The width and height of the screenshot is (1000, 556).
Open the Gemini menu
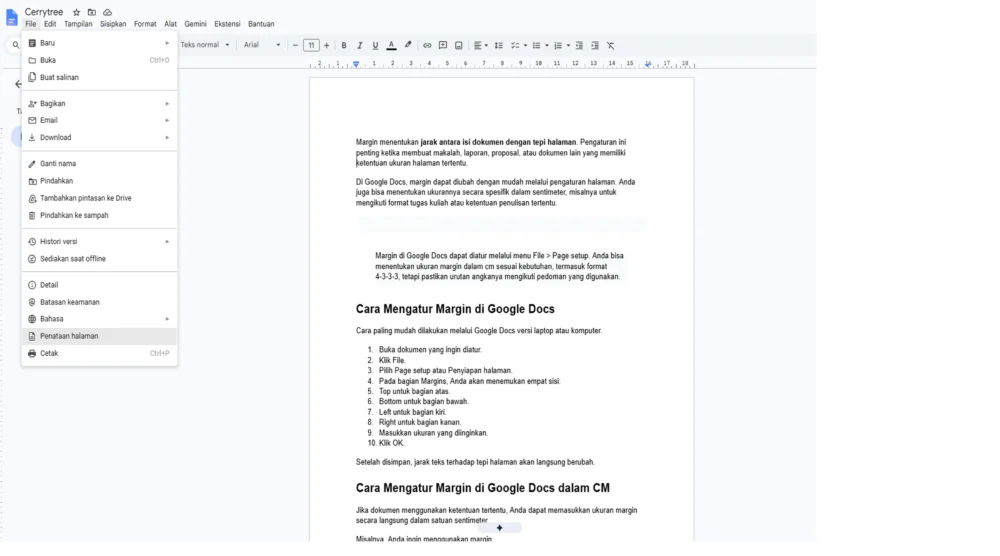[x=195, y=24]
